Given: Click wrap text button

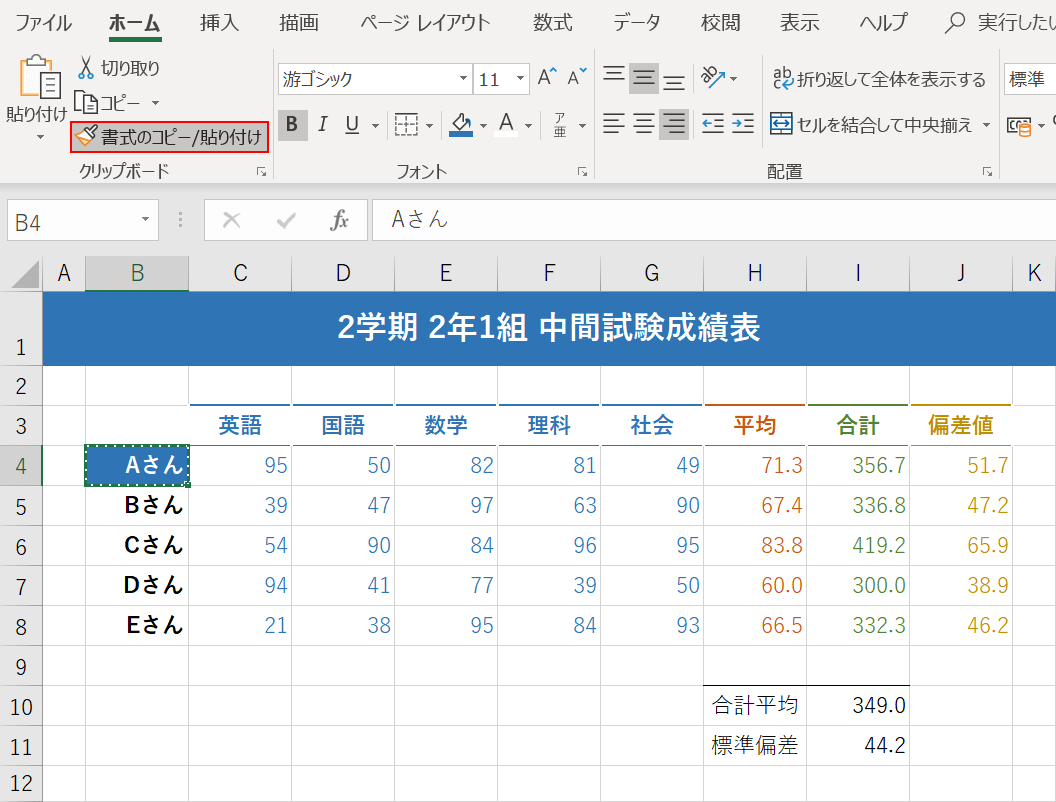Looking at the screenshot, I should (x=879, y=79).
